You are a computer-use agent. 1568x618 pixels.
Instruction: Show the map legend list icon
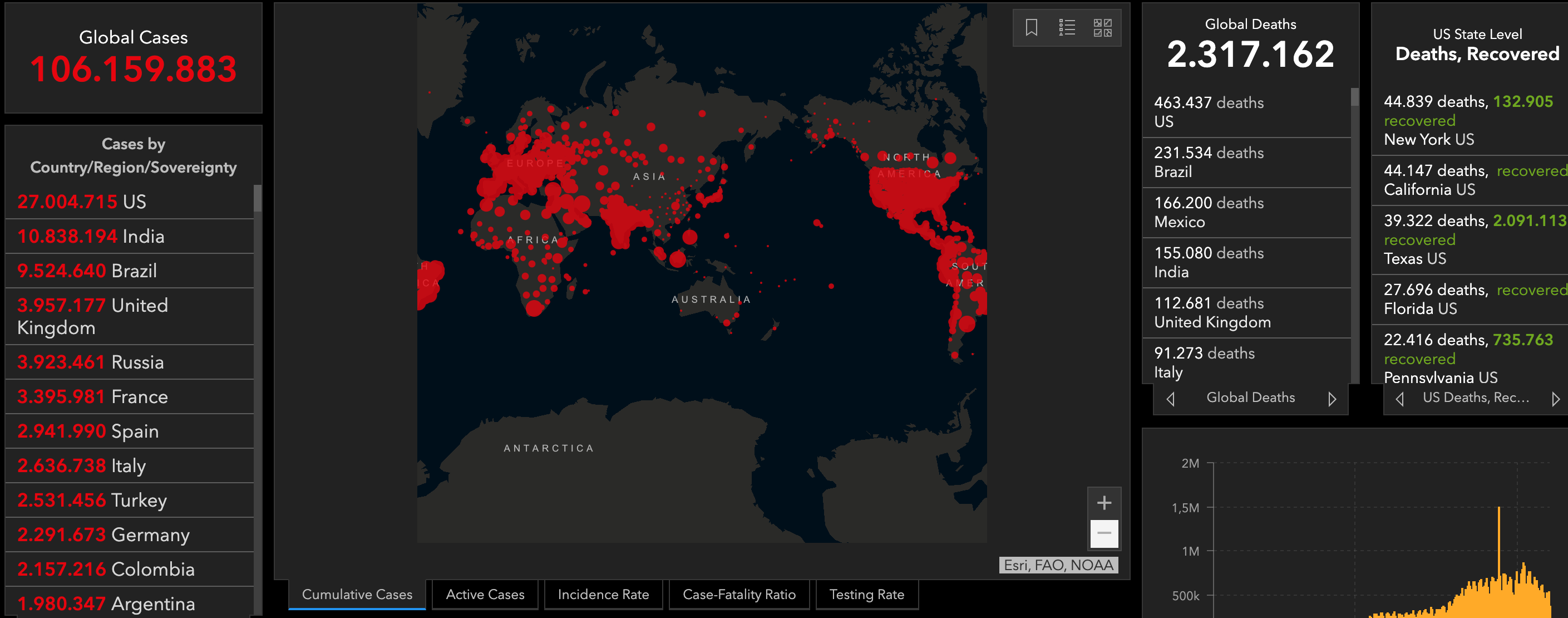pos(1067,27)
